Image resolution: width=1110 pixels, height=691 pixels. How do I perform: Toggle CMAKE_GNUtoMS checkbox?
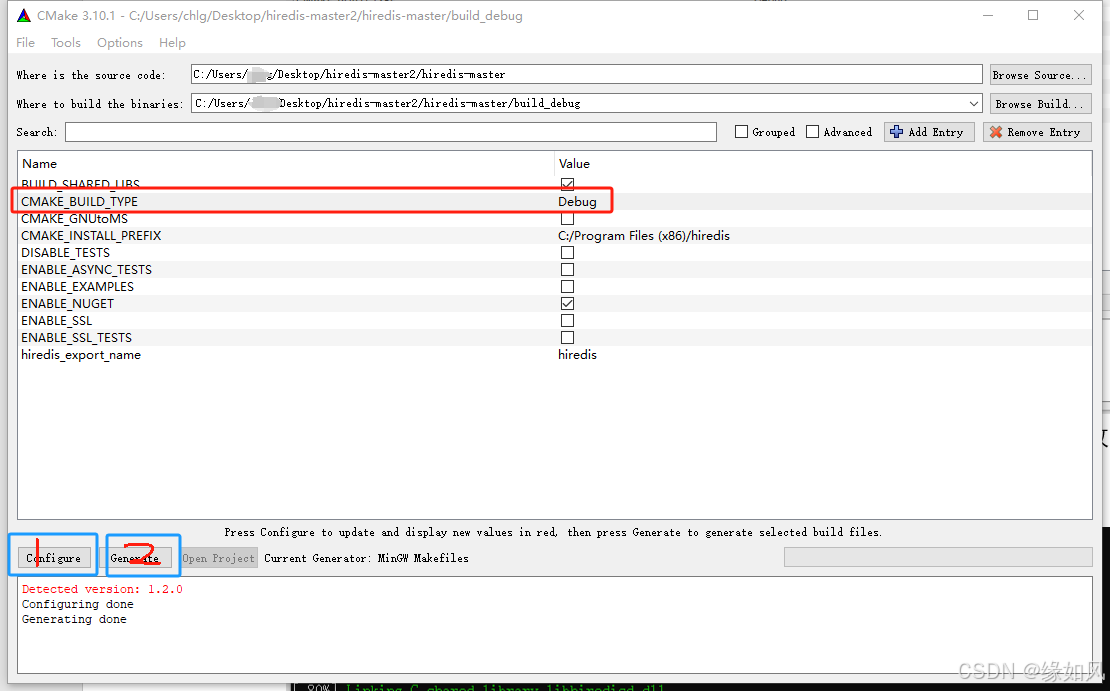coord(567,219)
